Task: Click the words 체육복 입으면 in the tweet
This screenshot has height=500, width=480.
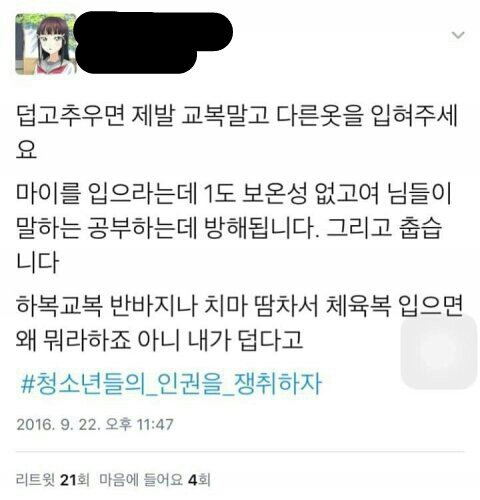Action: click(394, 305)
